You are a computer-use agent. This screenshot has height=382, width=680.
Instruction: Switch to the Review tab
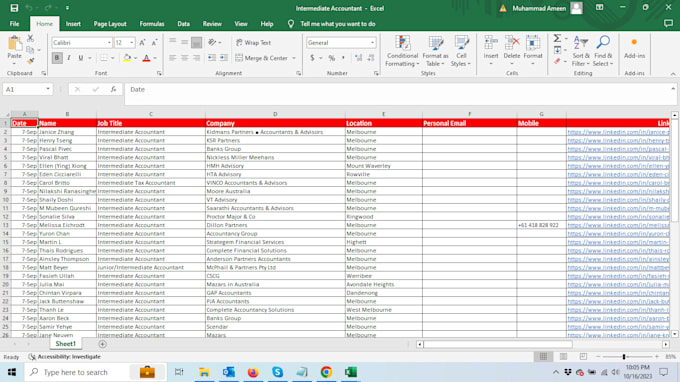tap(212, 24)
